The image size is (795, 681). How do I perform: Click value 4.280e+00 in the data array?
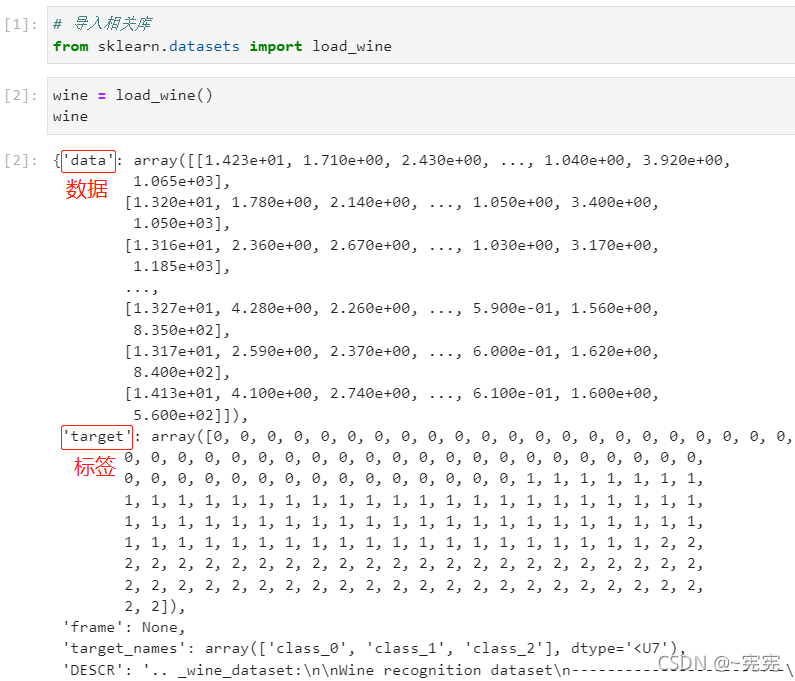271,308
